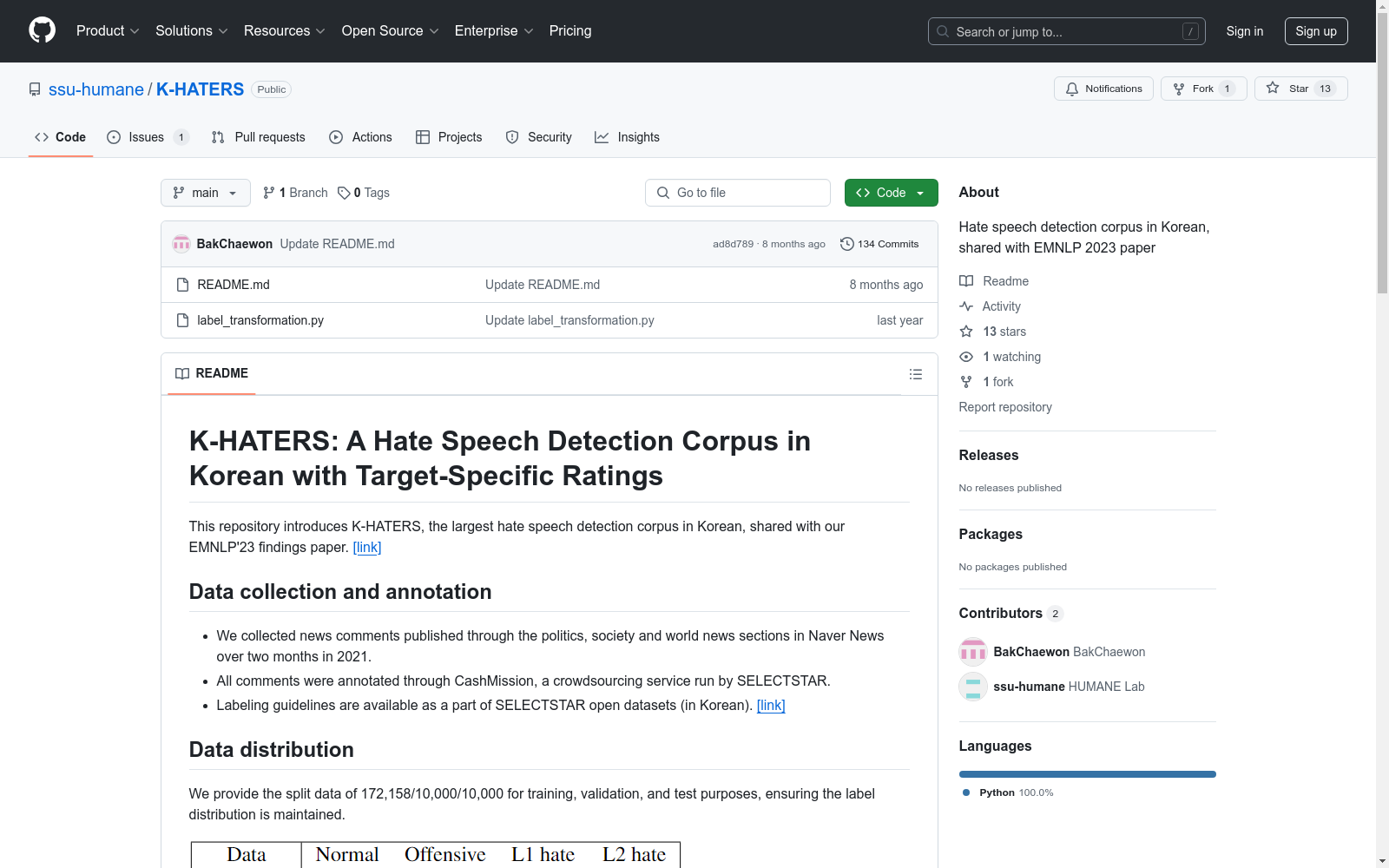Click the watching eye icon

click(966, 357)
